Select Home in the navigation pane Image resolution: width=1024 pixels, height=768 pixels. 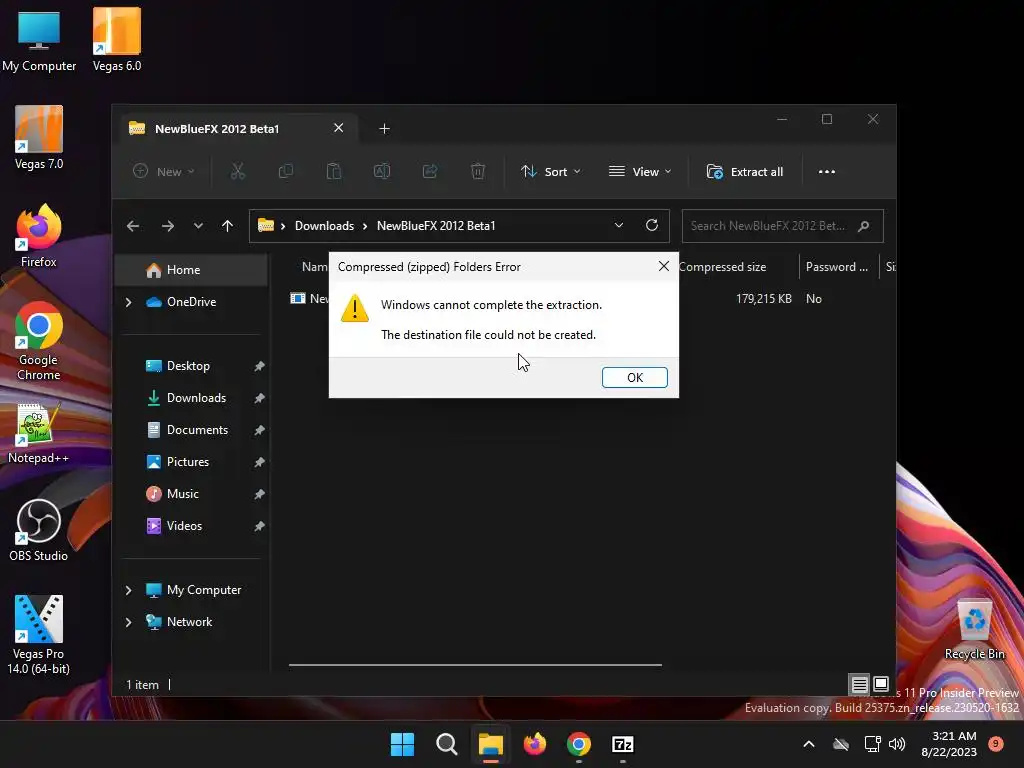coord(191,270)
